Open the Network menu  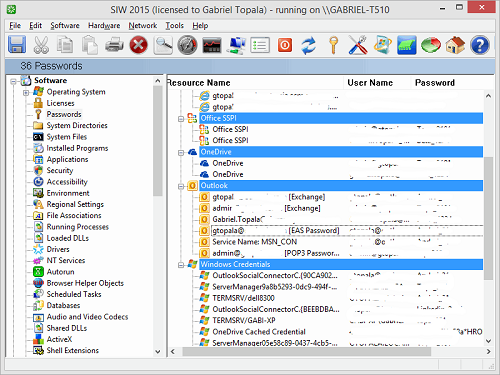(x=143, y=26)
